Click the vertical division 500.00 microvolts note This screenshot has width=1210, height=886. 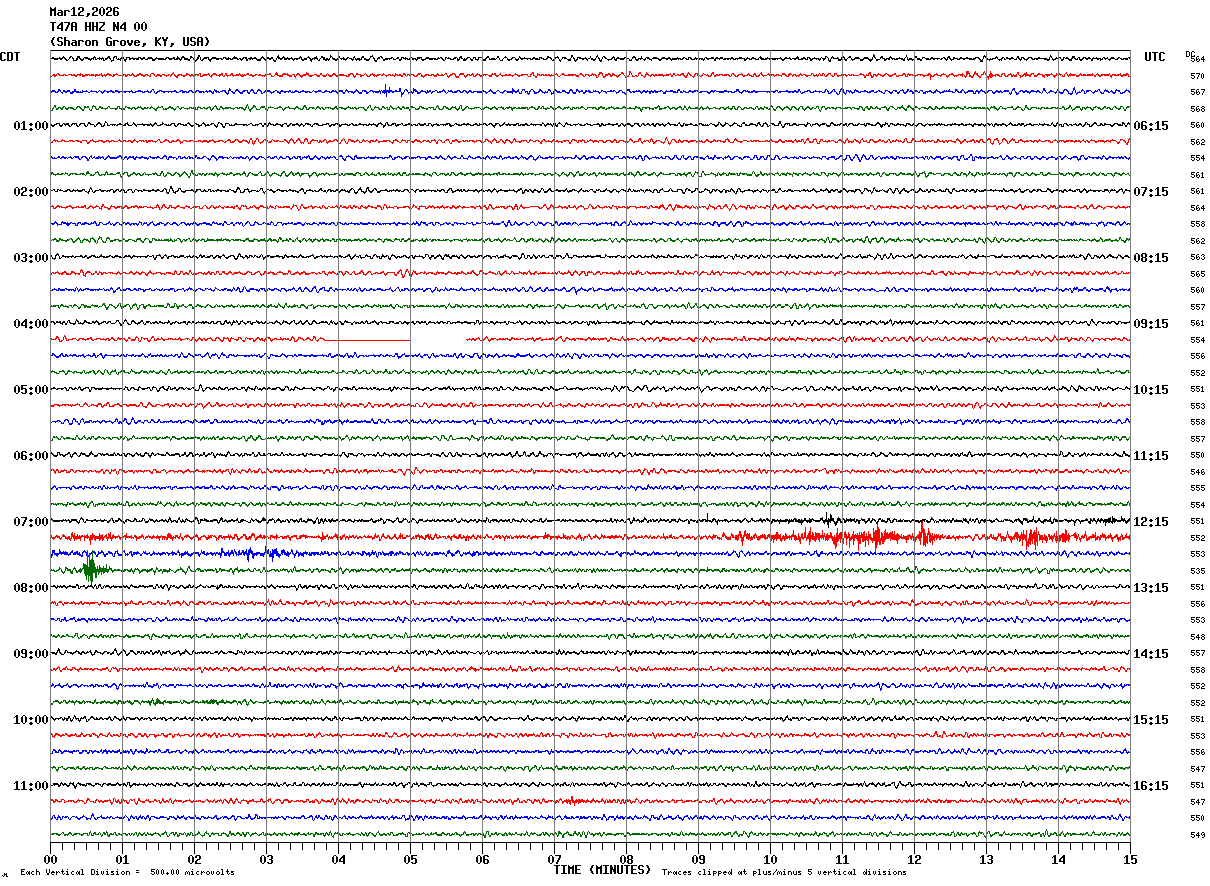pos(127,873)
